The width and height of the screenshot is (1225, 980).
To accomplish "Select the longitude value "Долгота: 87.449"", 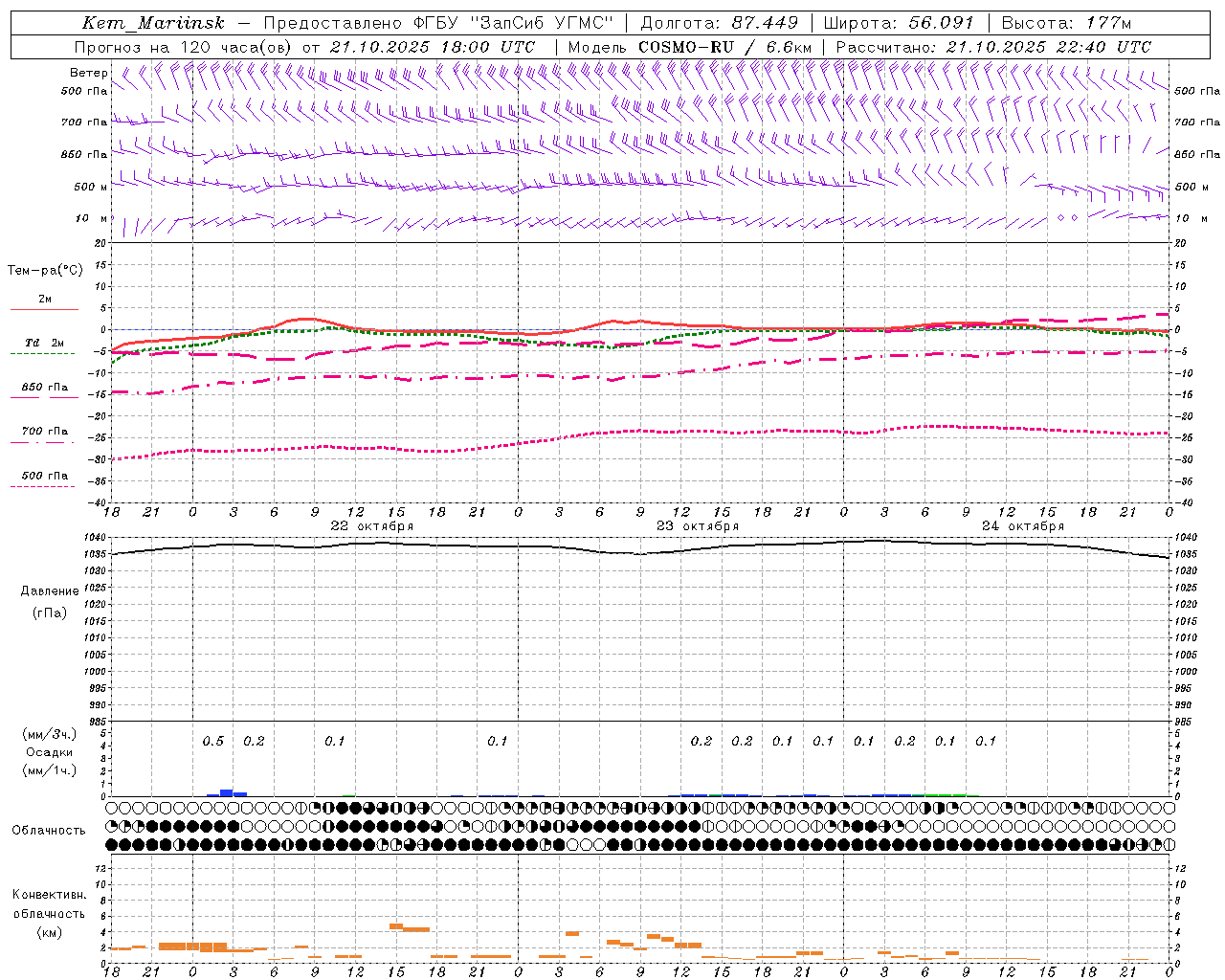I will click(x=719, y=23).
